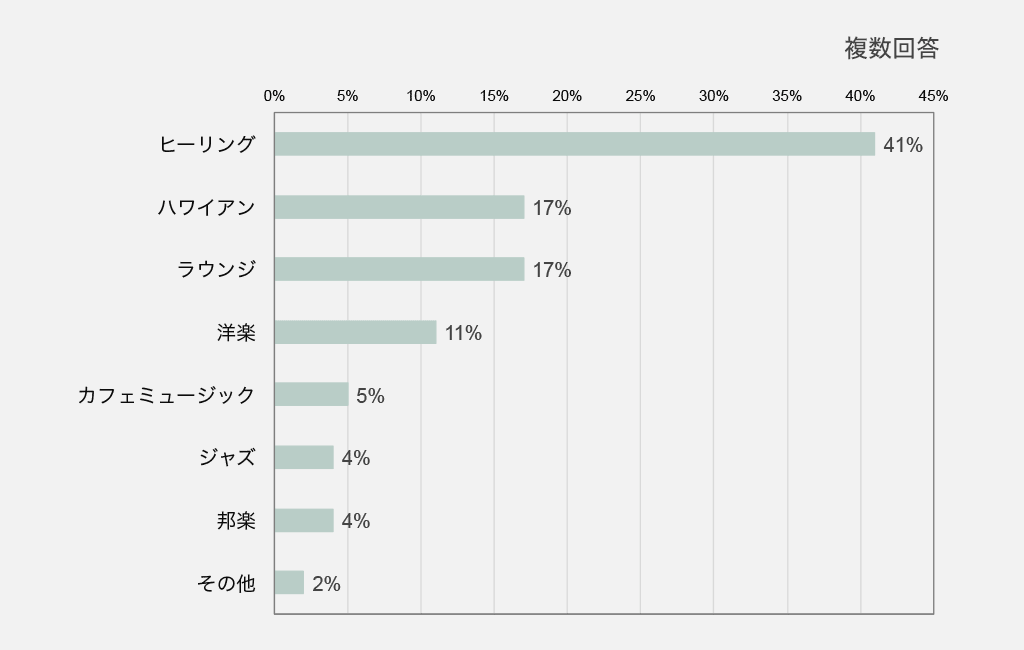Select the その他 bar
The image size is (1024, 650).
click(289, 582)
